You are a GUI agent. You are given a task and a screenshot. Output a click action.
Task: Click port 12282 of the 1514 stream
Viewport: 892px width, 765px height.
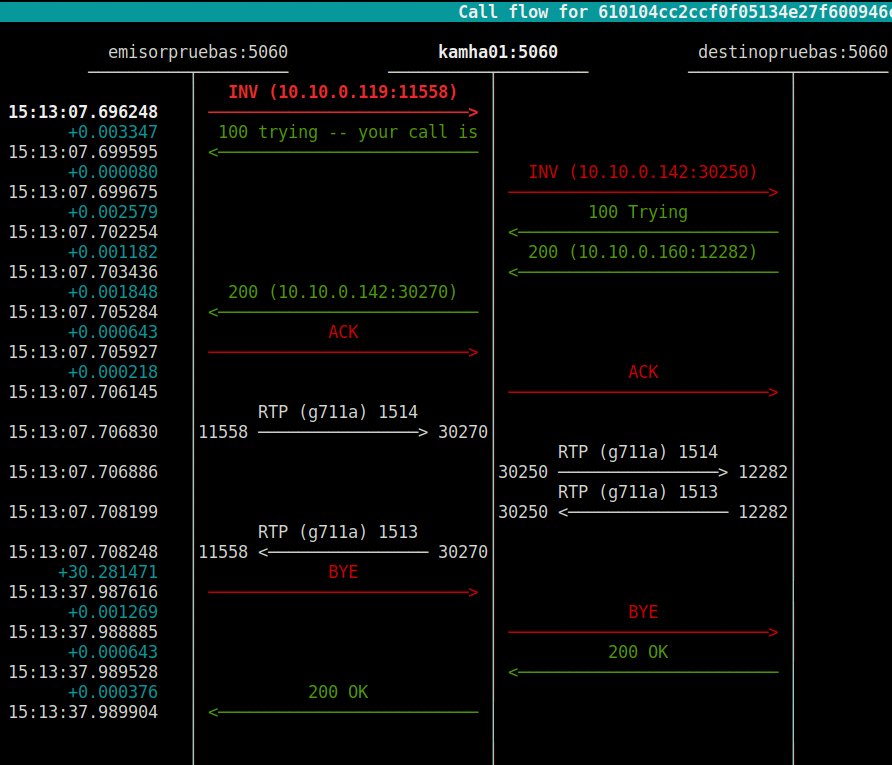[763, 472]
